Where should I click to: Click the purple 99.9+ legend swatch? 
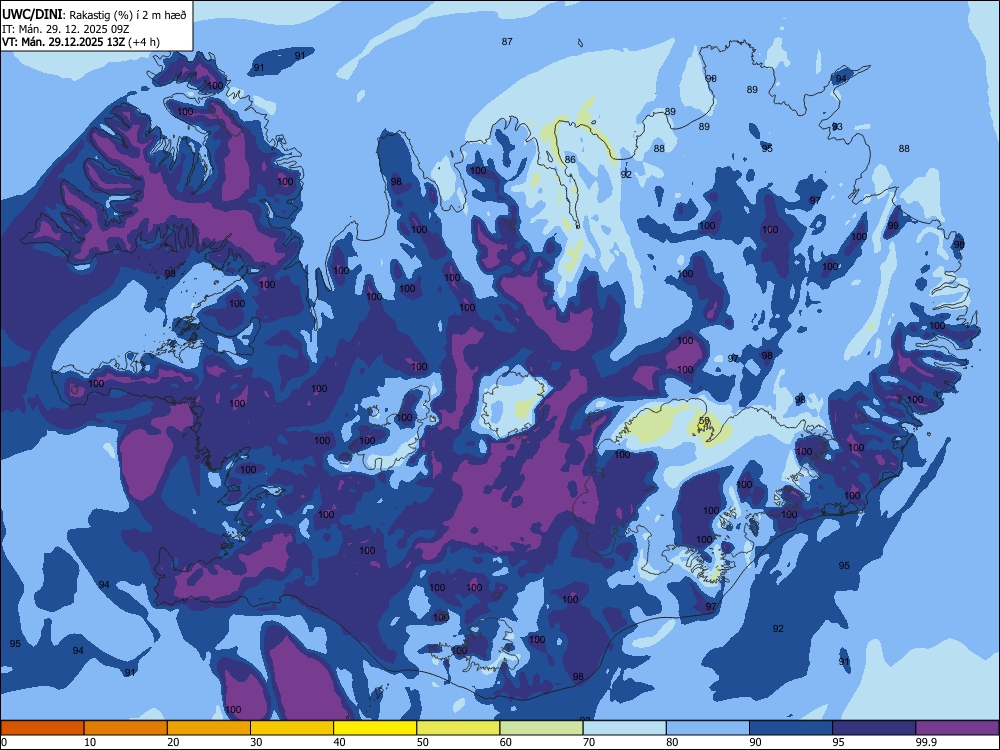[957, 728]
